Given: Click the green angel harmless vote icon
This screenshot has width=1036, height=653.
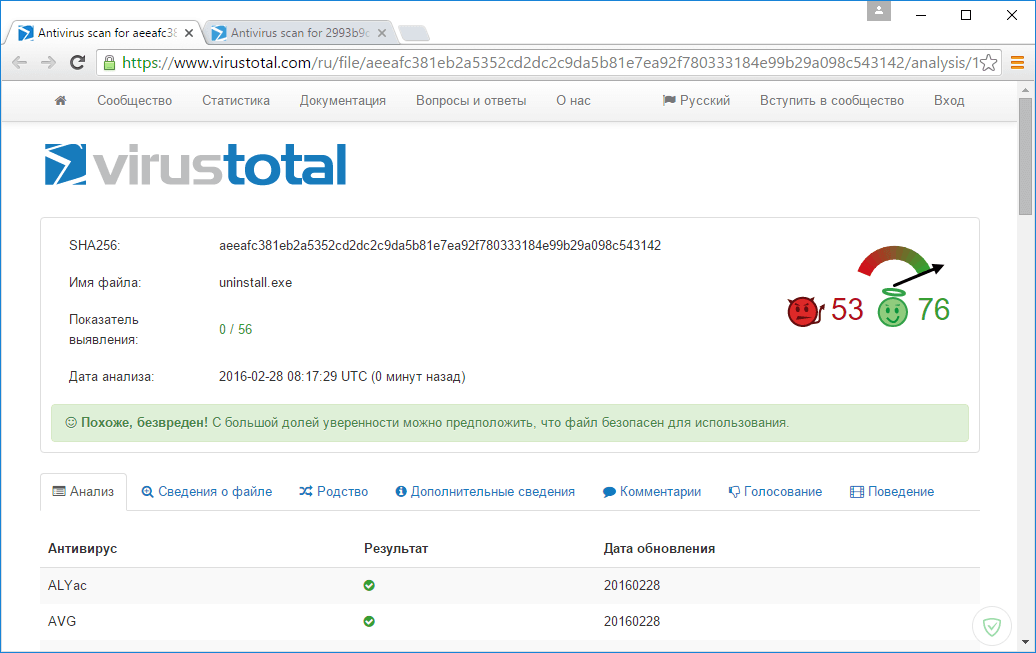Looking at the screenshot, I should pos(893,308).
